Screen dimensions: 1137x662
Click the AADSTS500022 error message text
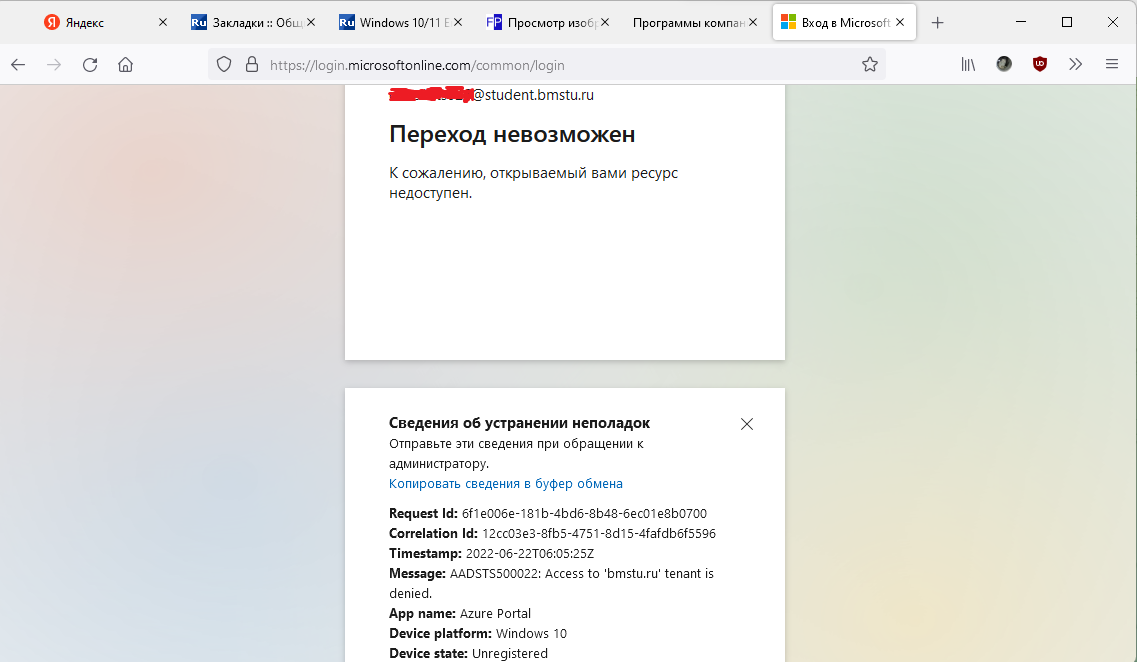551,584
